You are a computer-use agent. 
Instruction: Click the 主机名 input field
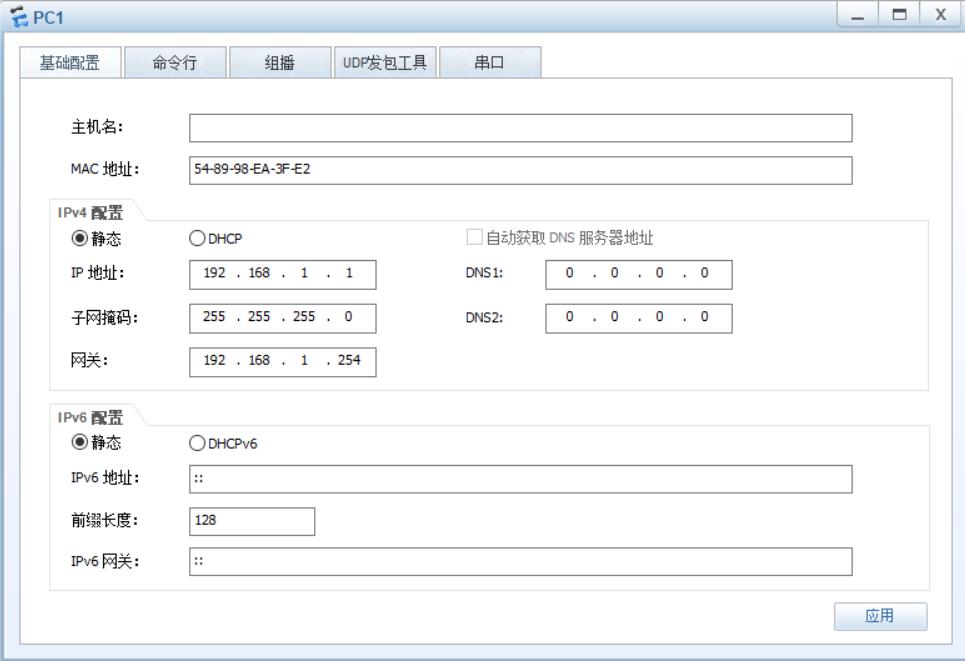click(520, 129)
